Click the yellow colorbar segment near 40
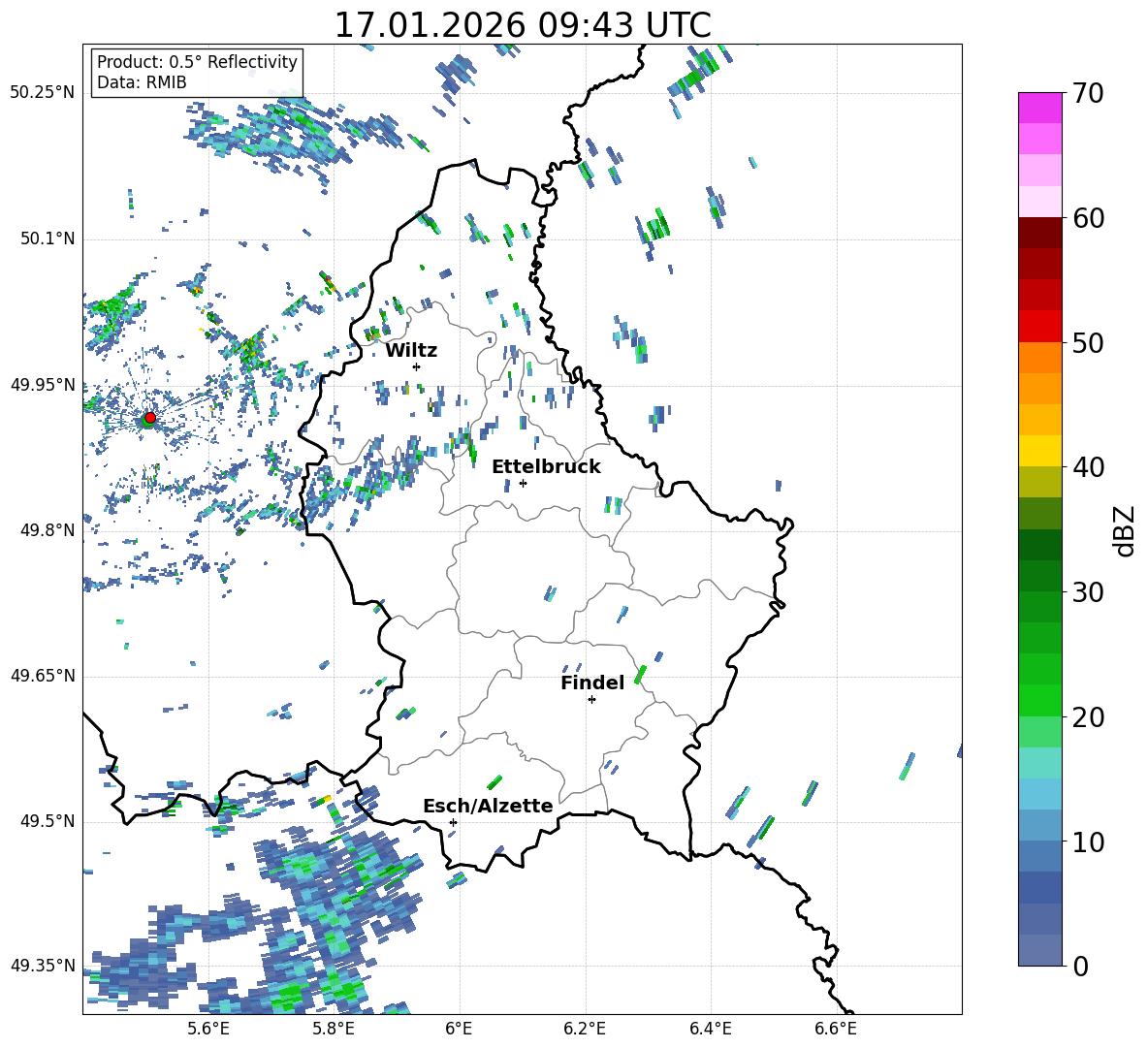 coord(1039,451)
